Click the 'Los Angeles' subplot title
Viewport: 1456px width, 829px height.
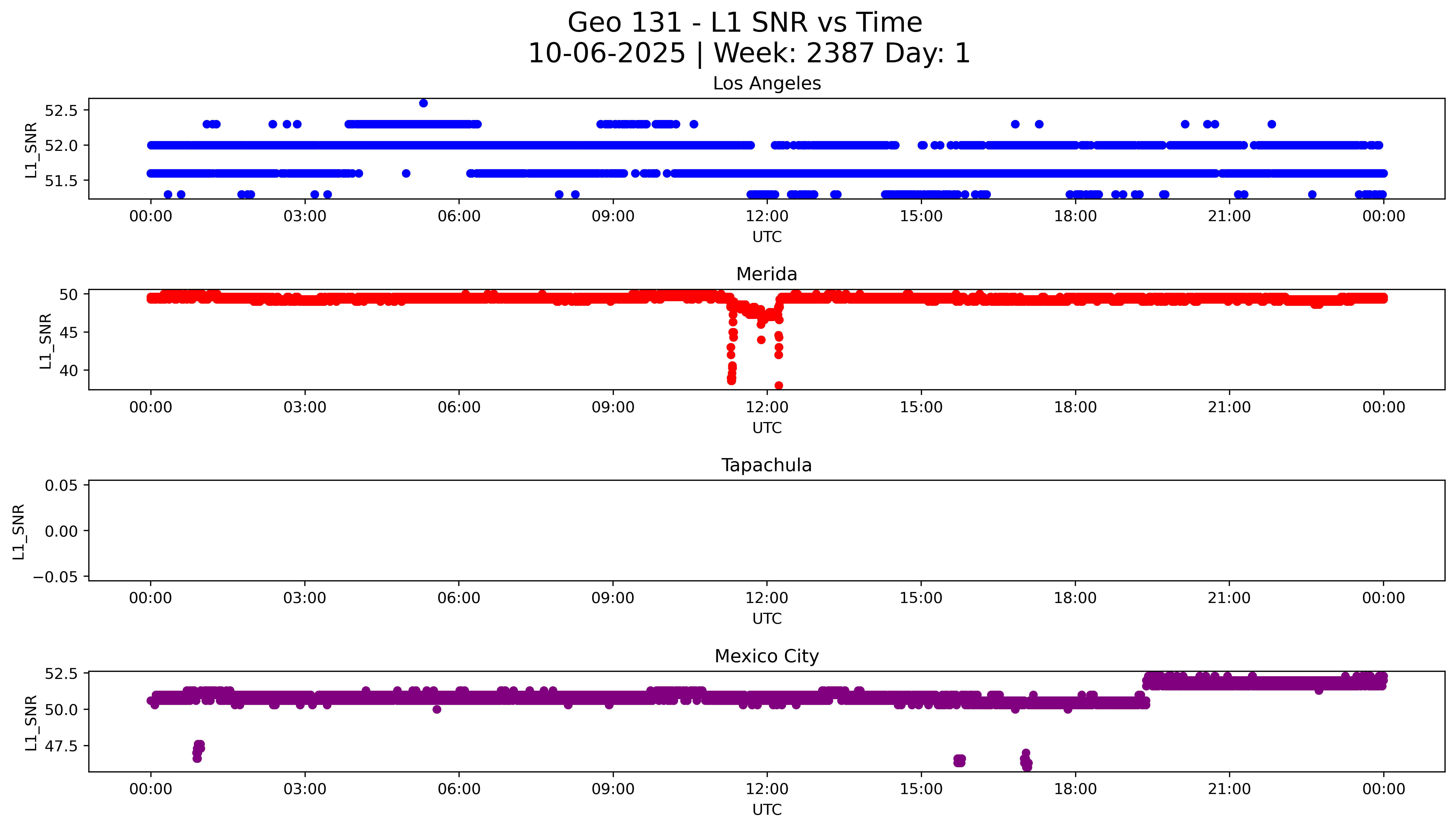coord(766,84)
